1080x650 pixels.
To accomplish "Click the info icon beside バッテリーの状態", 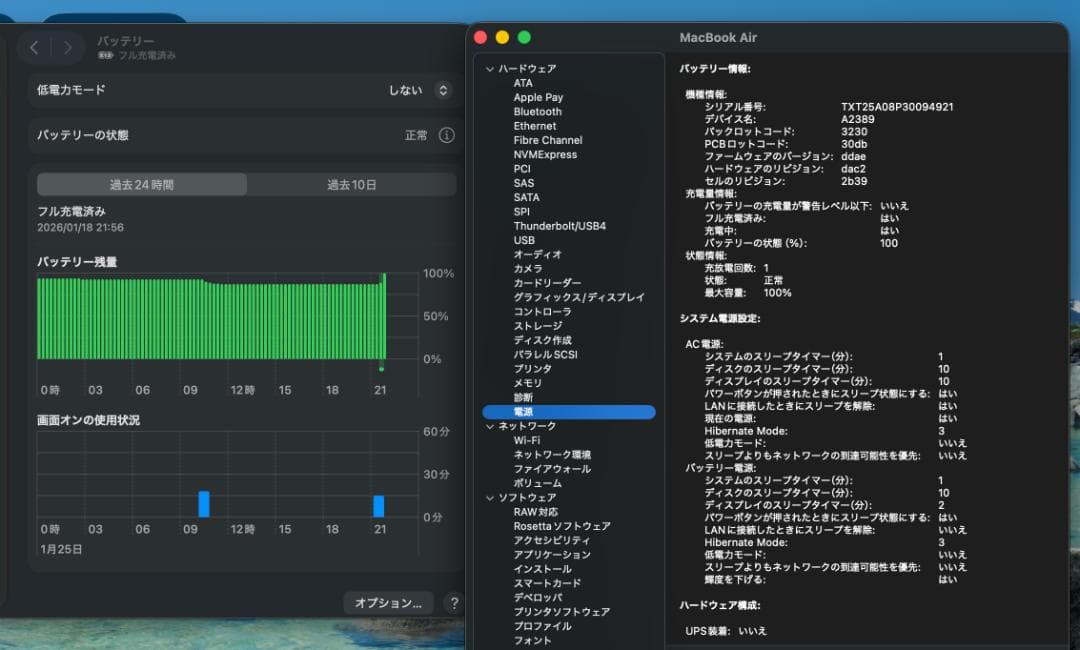I will point(446,135).
